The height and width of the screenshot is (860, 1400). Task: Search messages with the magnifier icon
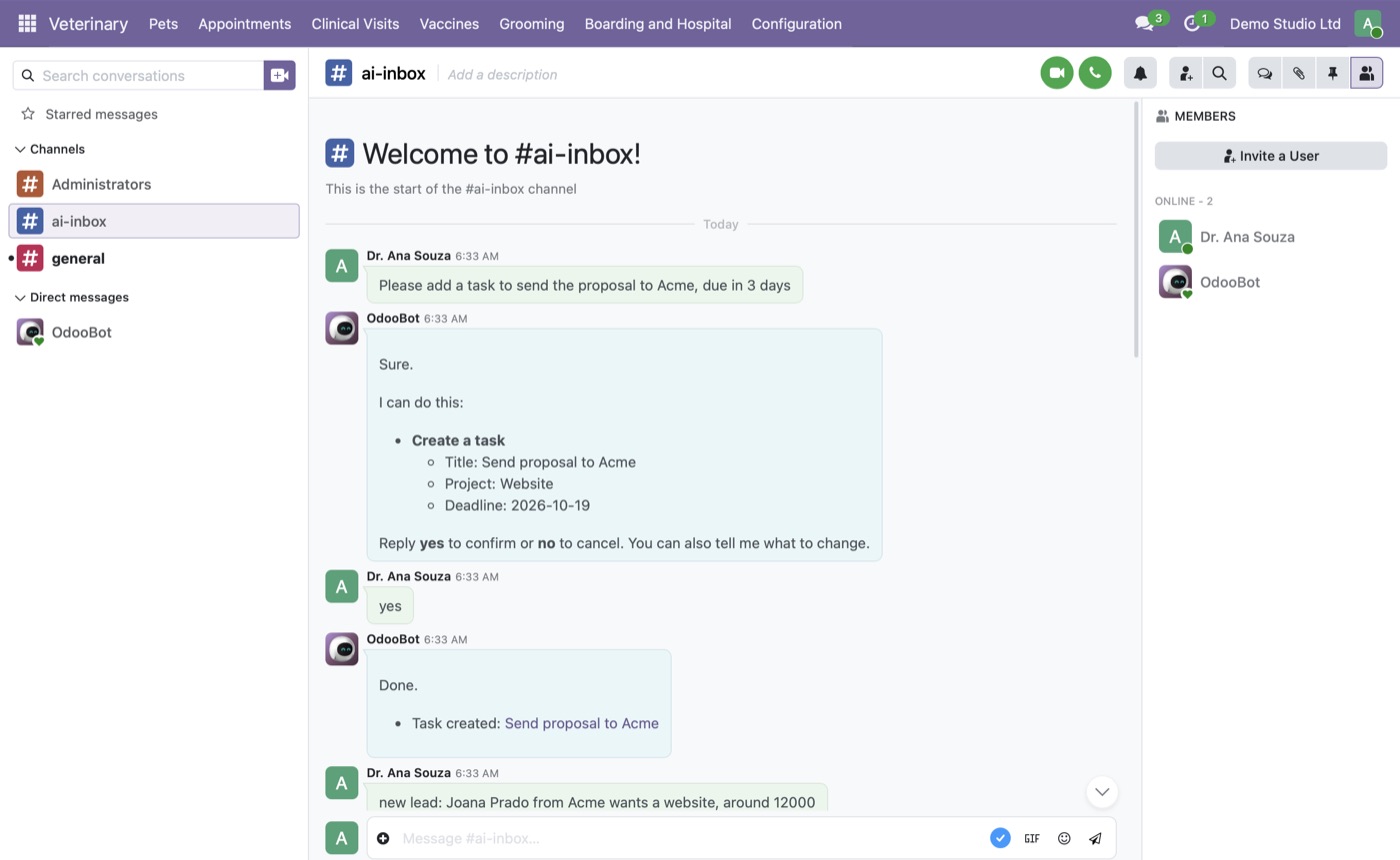pos(1219,73)
